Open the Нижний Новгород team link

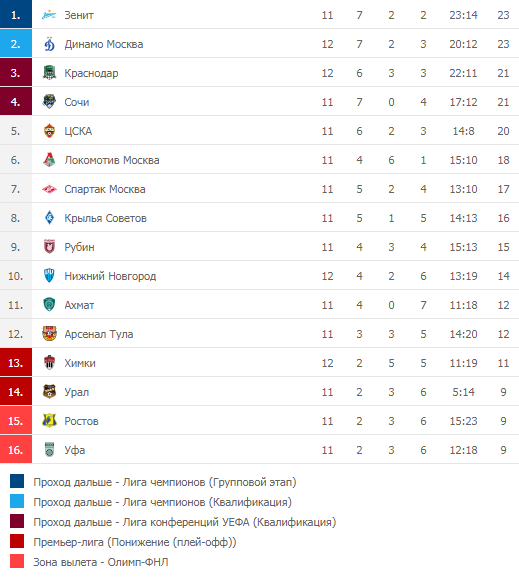click(110, 276)
